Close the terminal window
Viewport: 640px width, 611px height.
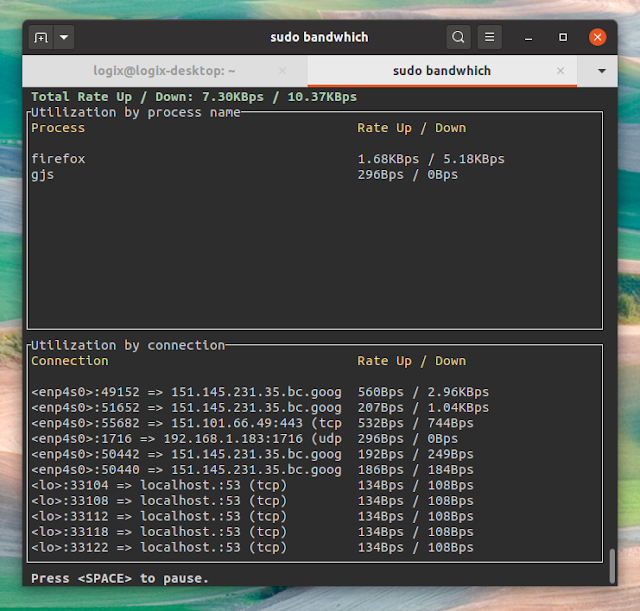[x=597, y=38]
